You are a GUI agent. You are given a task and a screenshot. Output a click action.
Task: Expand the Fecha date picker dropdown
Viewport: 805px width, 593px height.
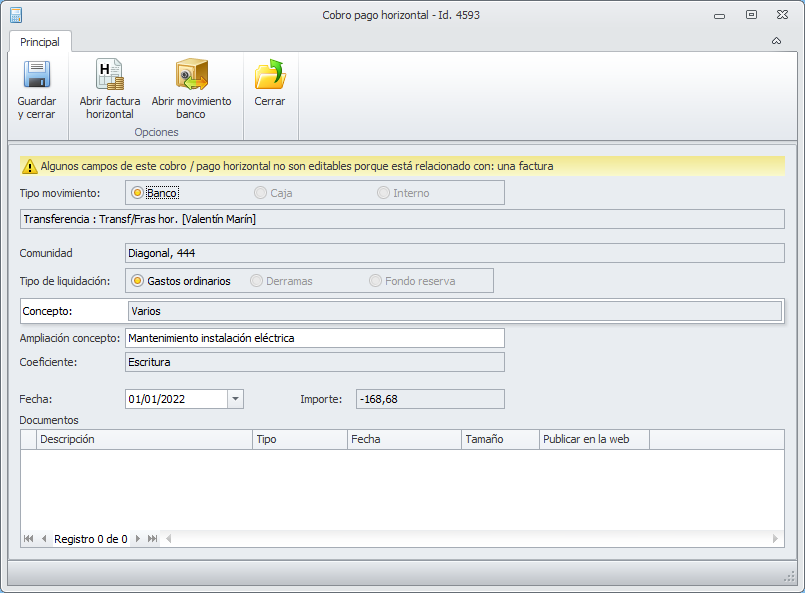pyautogui.click(x=235, y=399)
